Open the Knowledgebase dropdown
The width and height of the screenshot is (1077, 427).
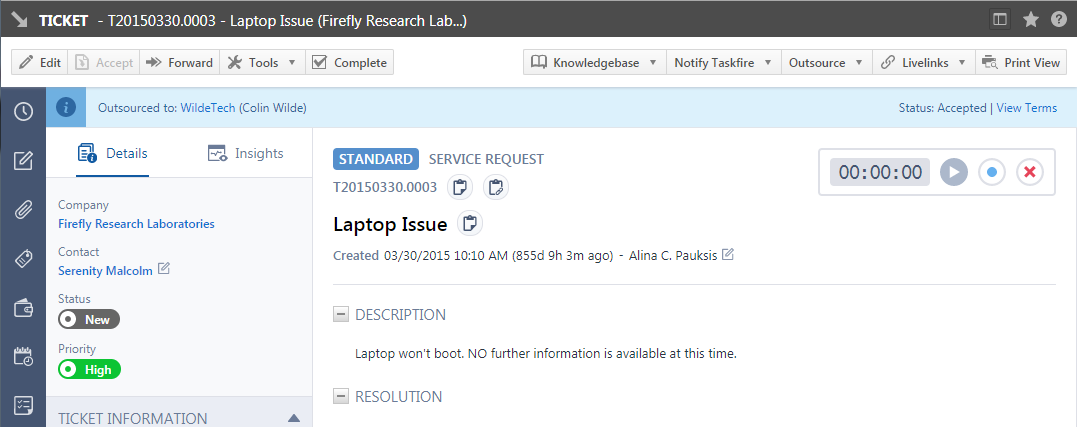595,63
